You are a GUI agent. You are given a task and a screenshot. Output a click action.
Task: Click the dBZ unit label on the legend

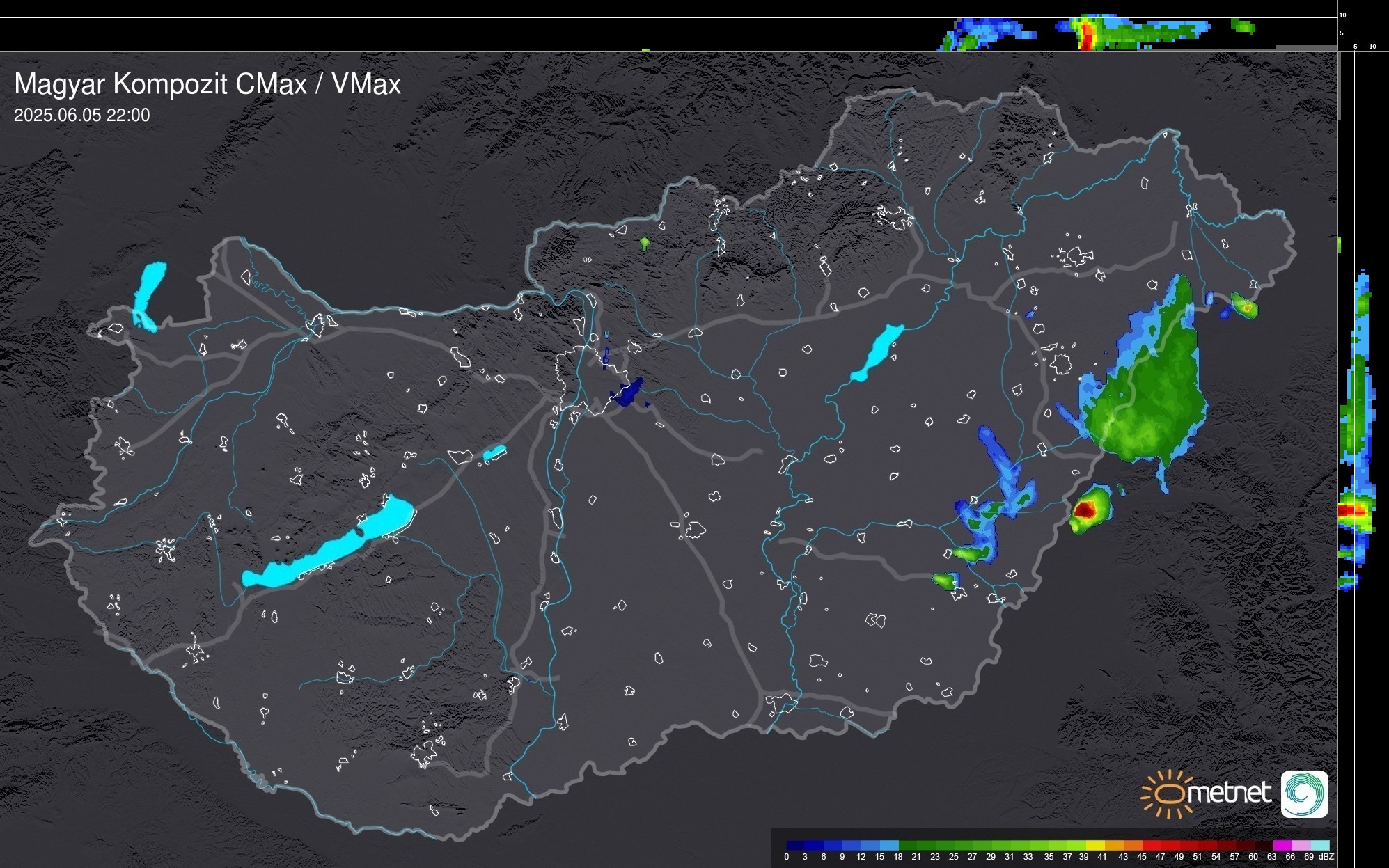pos(1326,857)
